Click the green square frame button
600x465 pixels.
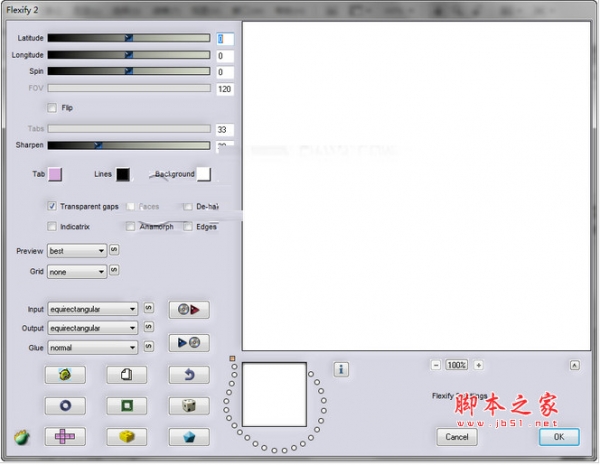(x=127, y=406)
